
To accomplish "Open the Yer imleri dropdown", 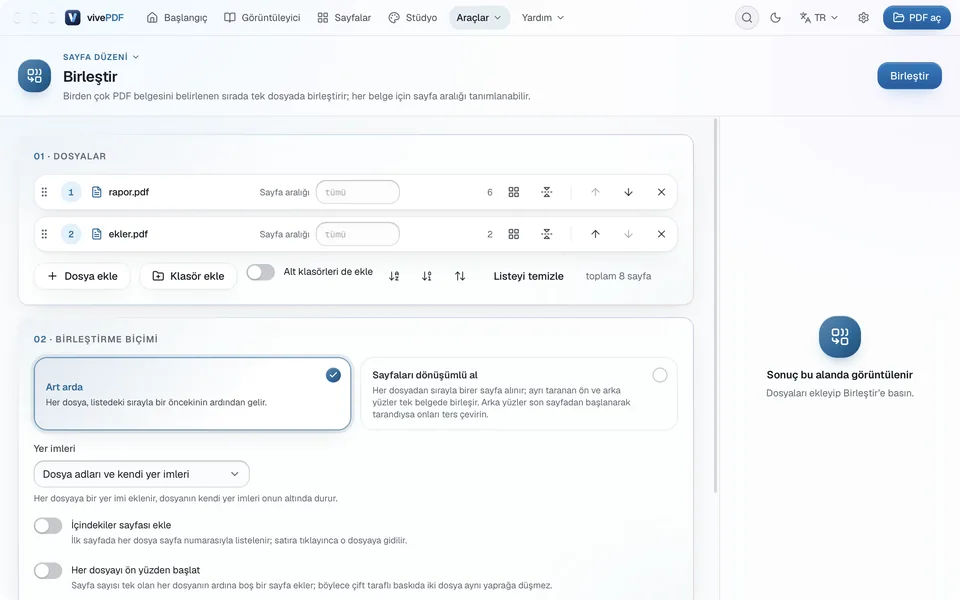I will (x=141, y=474).
